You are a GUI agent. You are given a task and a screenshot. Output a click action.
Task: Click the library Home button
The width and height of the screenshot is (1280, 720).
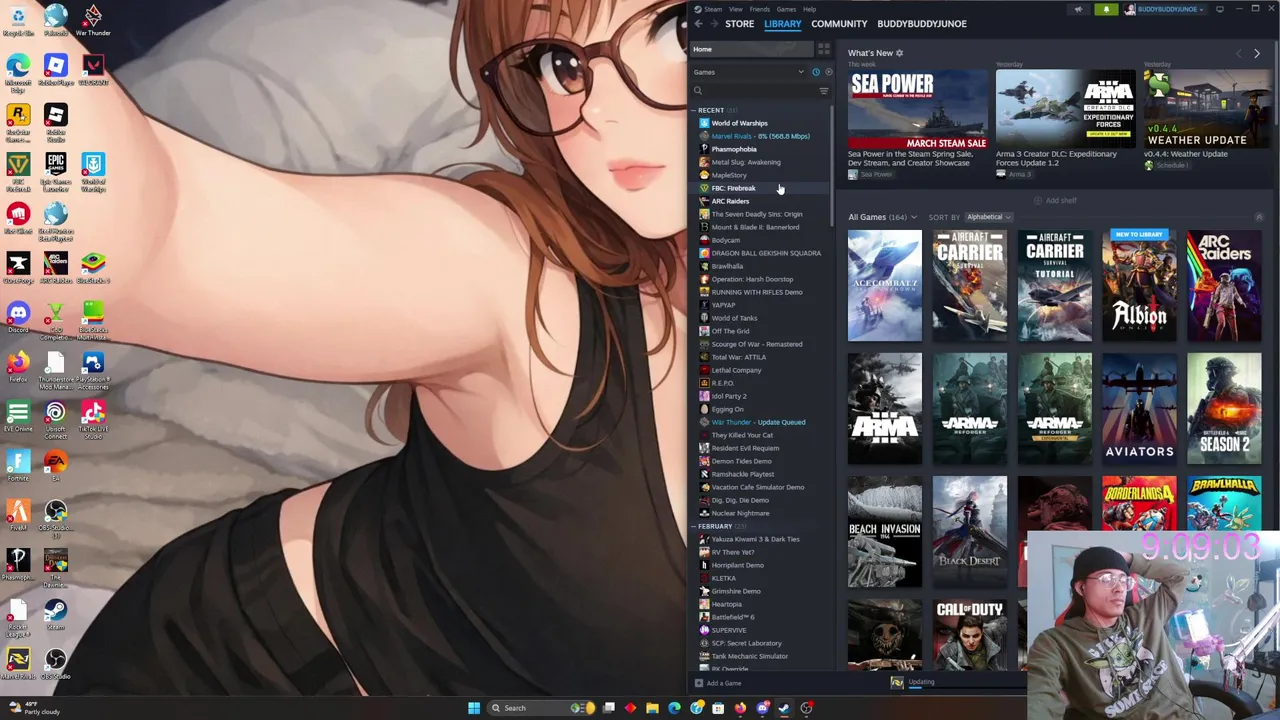pos(751,49)
